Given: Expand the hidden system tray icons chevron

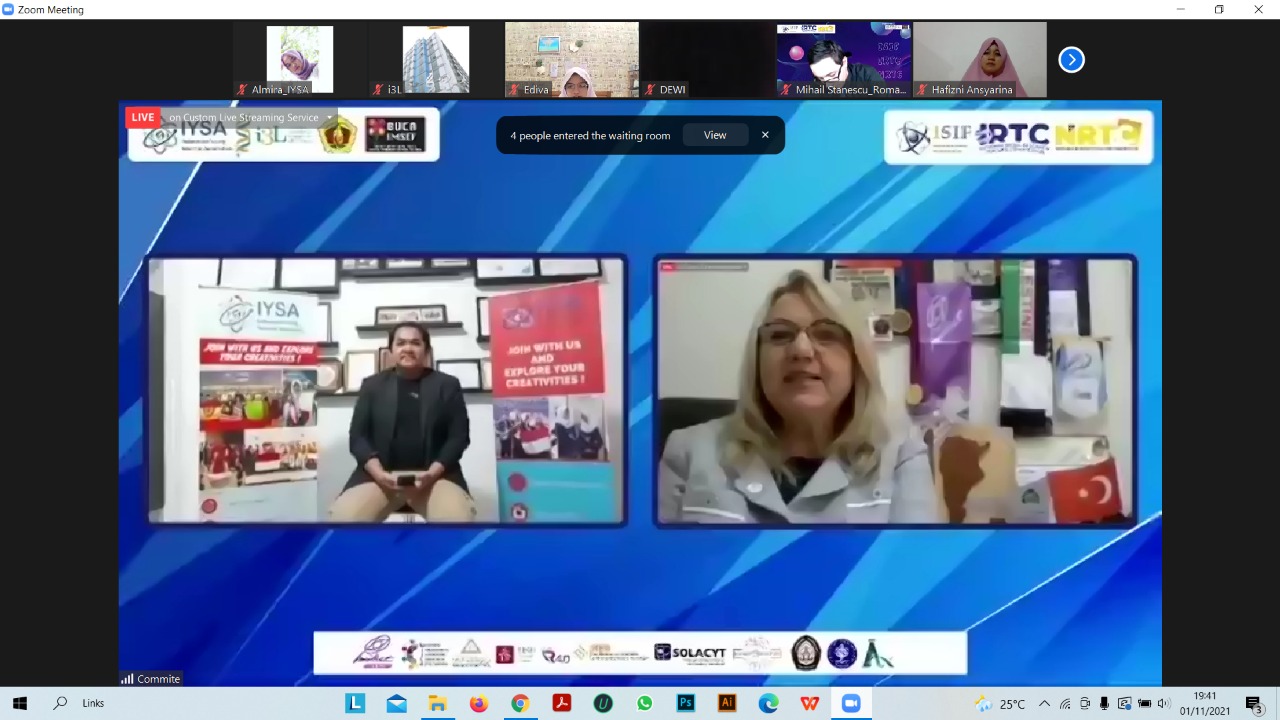Looking at the screenshot, I should (x=1044, y=703).
